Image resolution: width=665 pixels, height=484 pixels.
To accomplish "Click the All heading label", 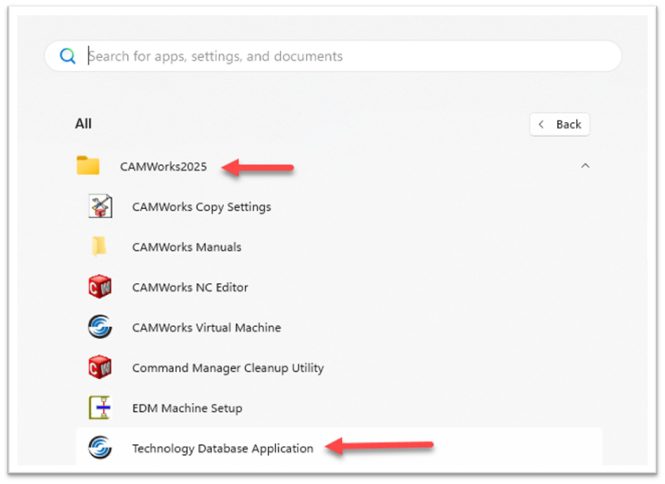I will (83, 124).
